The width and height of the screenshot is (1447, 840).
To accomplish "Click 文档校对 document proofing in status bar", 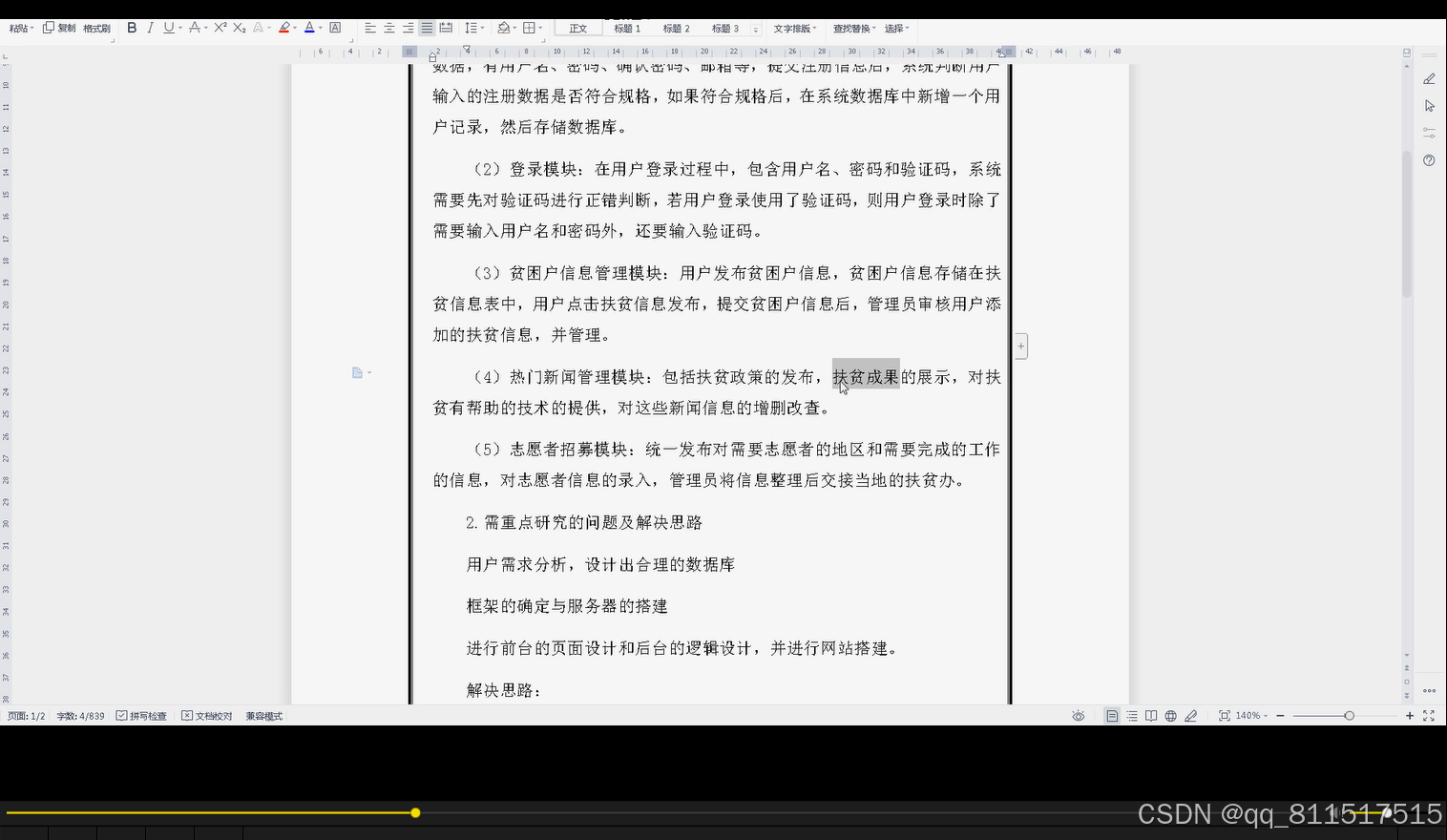I will [206, 715].
